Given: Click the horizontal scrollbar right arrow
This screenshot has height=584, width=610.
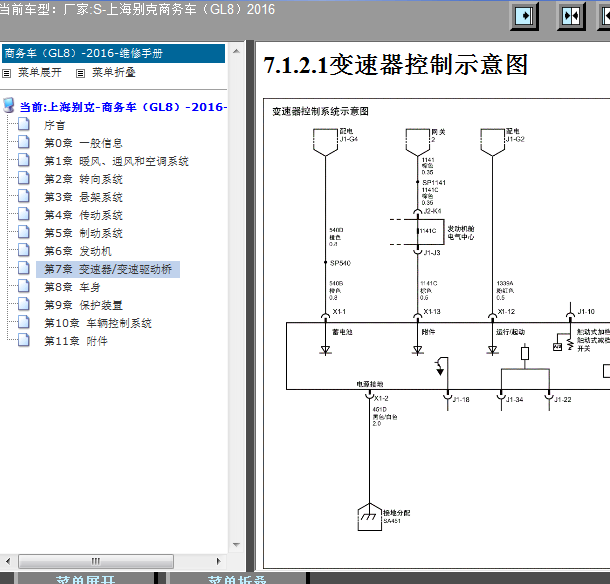Looking at the screenshot, I should pos(219,561).
